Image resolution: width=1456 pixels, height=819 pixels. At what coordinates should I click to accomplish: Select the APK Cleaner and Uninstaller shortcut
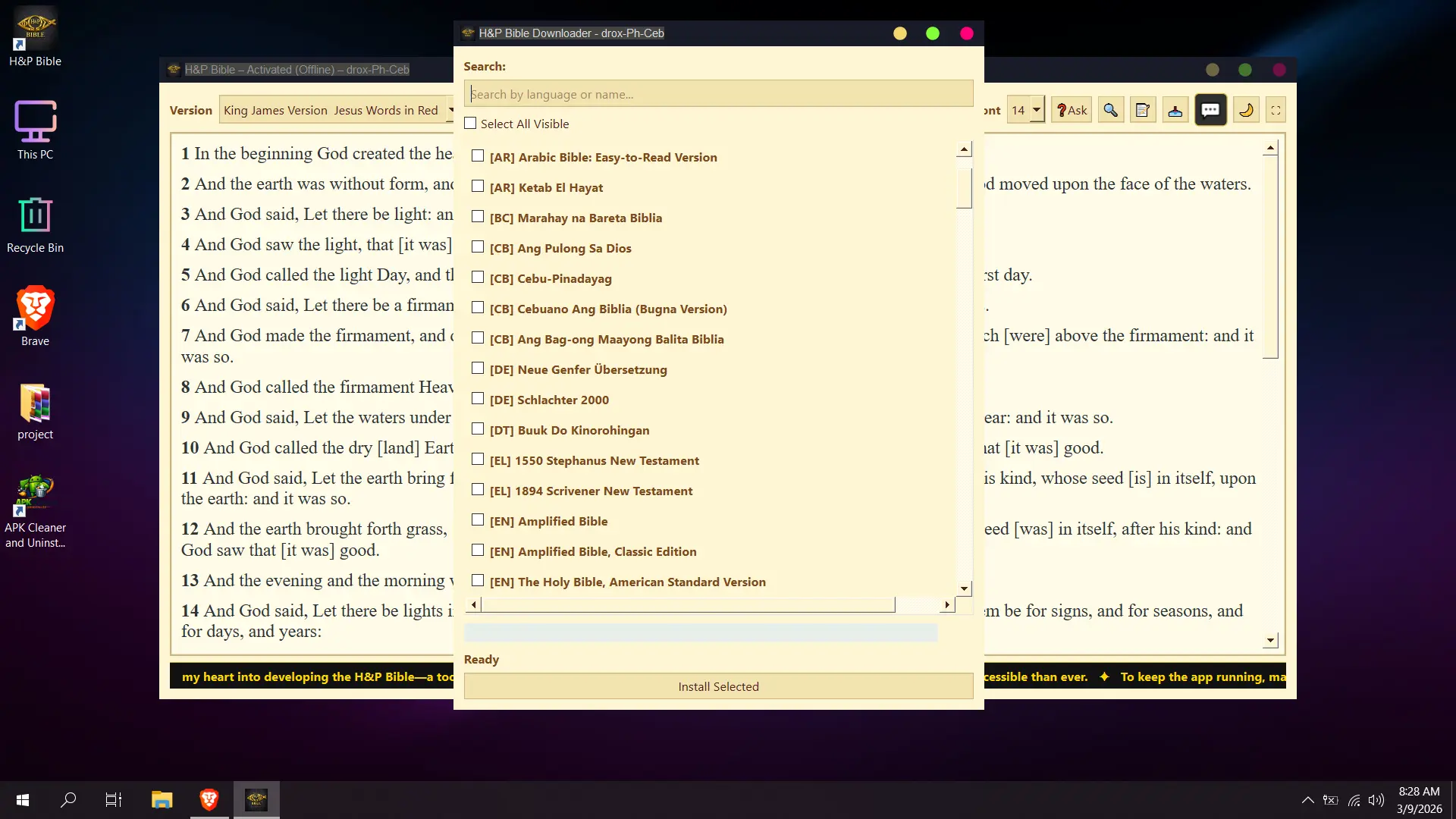pos(35,511)
